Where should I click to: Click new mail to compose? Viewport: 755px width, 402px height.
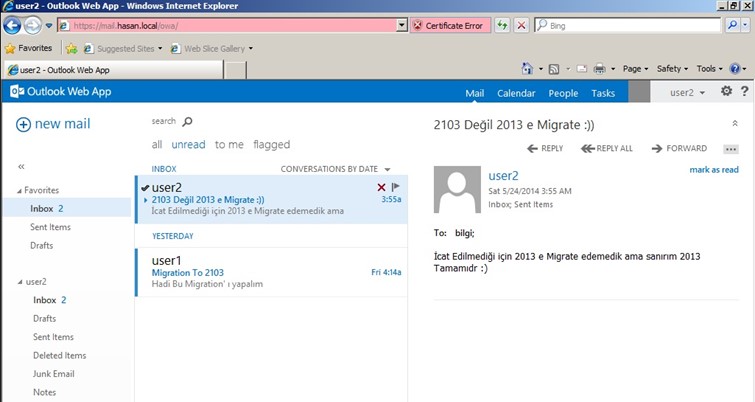tap(53, 124)
